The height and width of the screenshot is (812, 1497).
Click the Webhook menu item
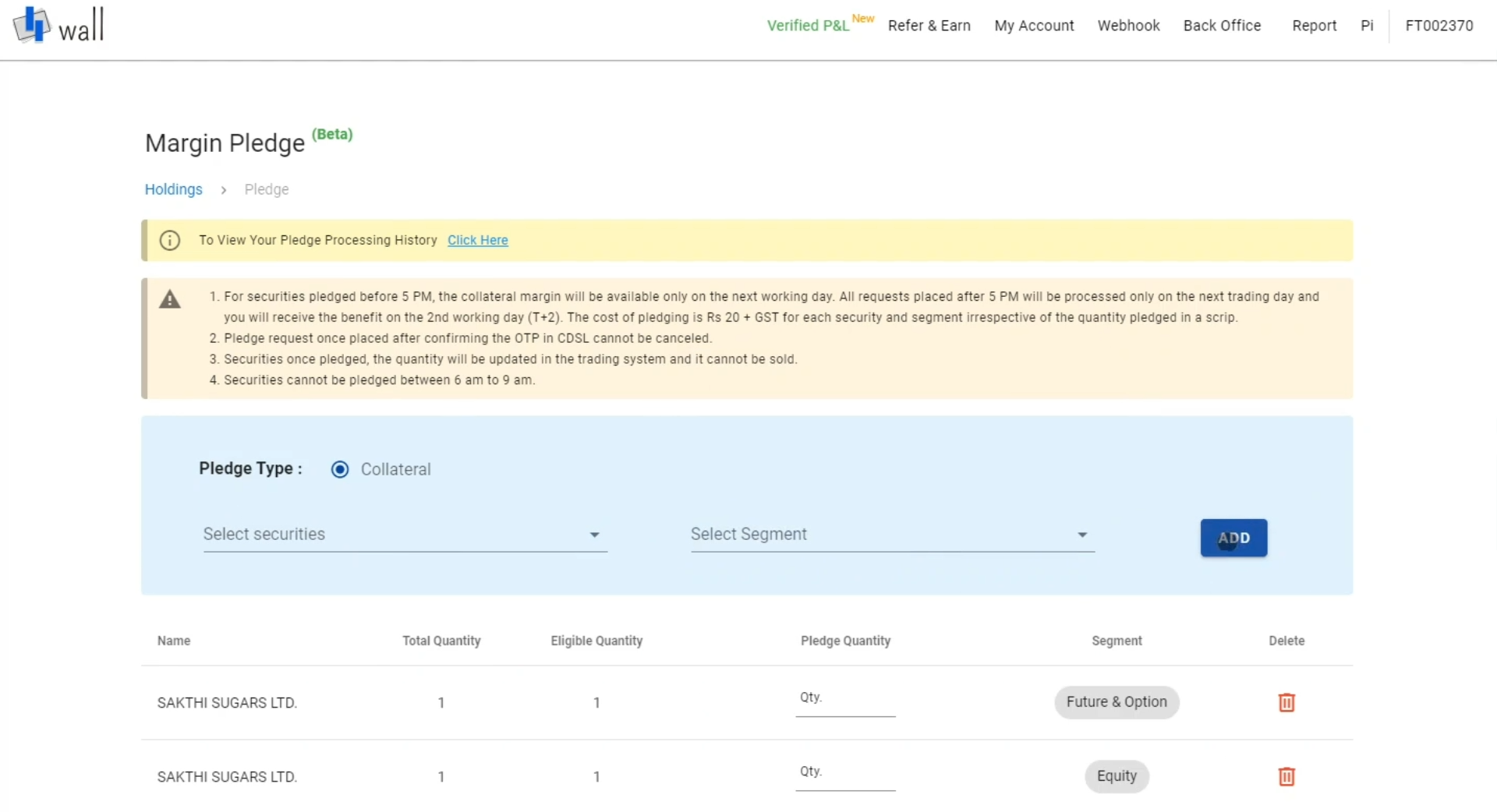point(1129,25)
